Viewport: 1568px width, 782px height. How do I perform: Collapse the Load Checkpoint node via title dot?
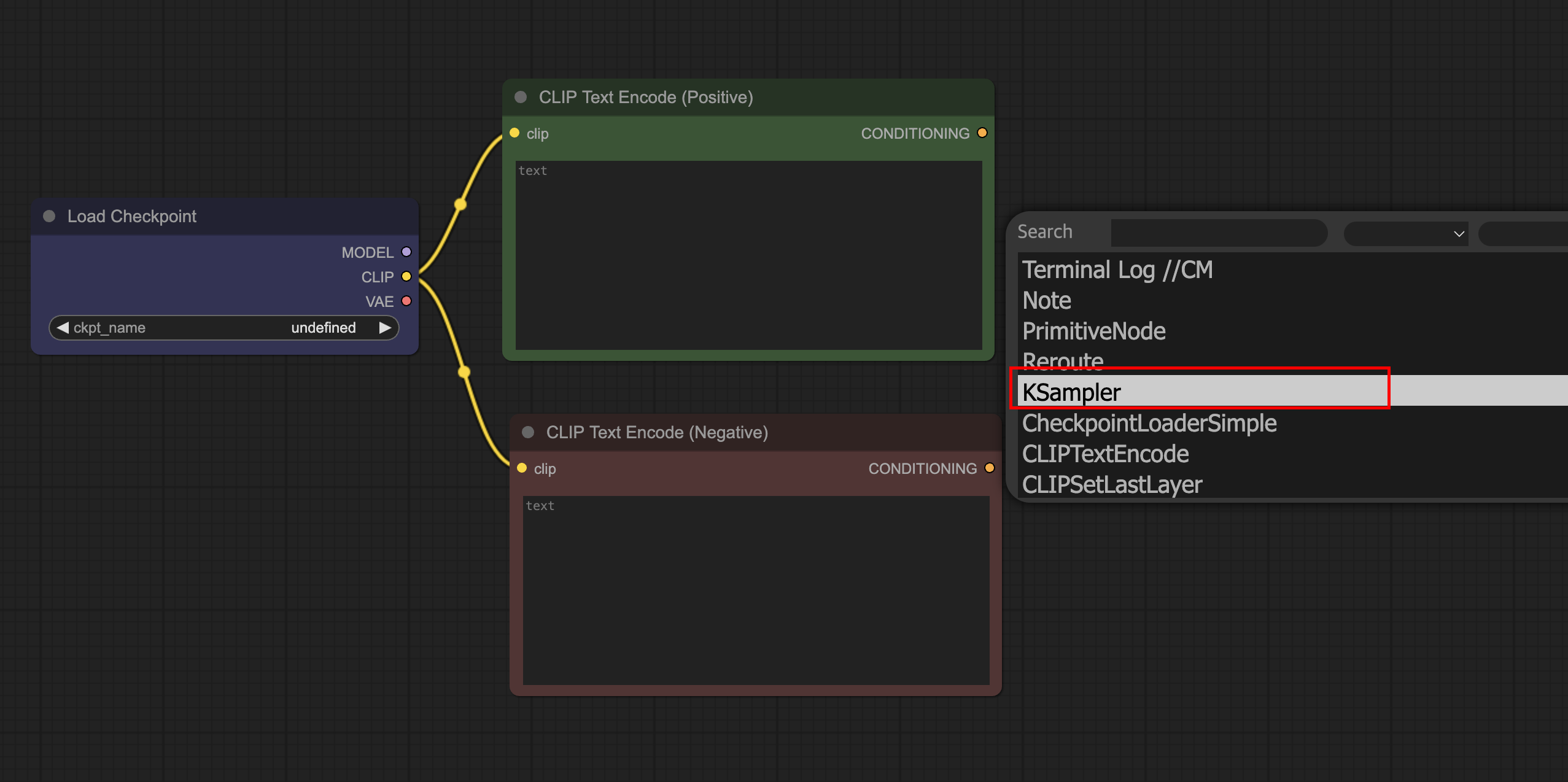point(49,216)
